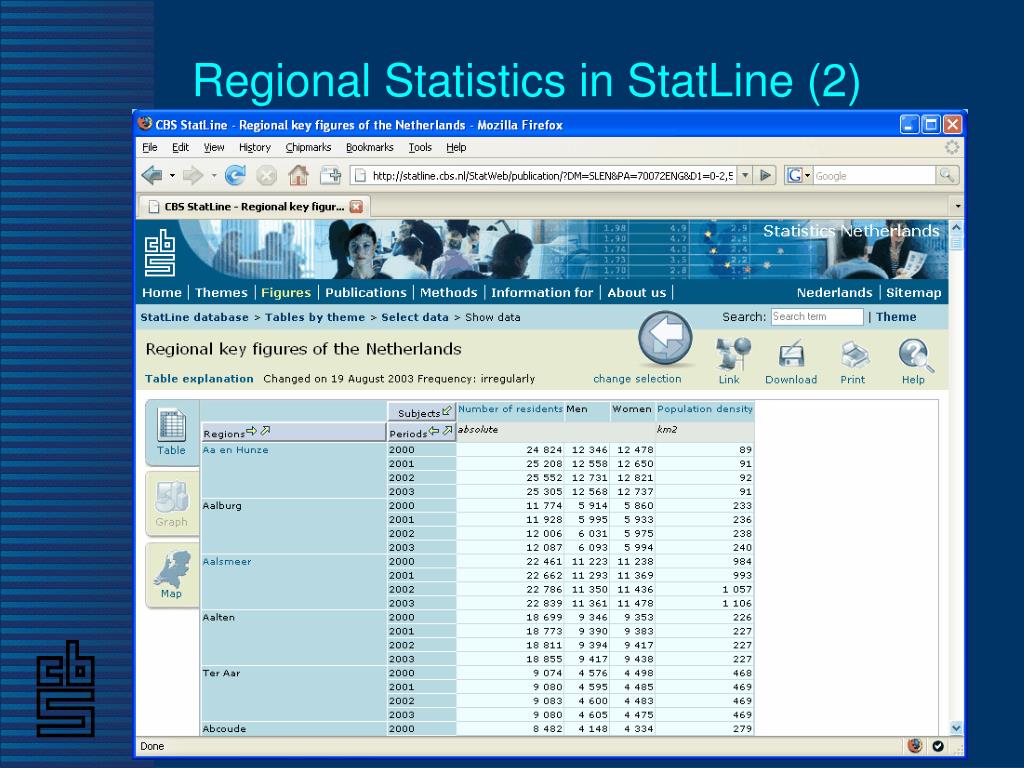This screenshot has width=1024, height=768.
Task: Click the site Search term field
Action: point(817,317)
